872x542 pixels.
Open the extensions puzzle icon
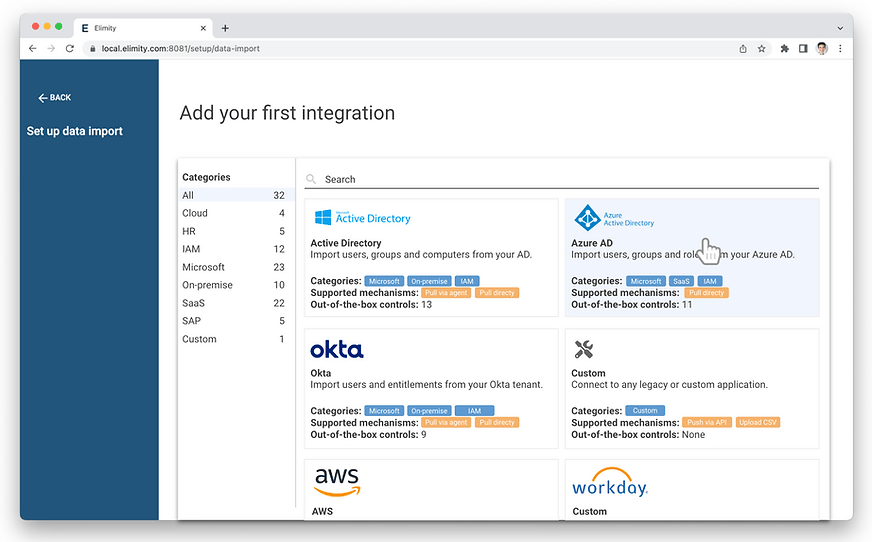point(785,49)
